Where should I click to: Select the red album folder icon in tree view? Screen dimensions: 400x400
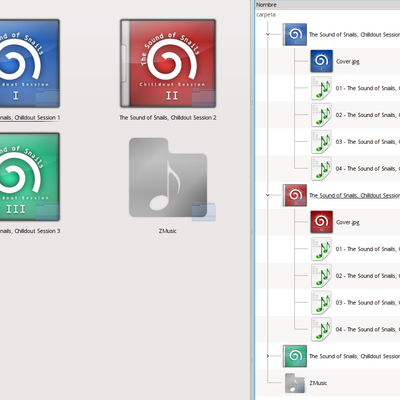coord(295,195)
